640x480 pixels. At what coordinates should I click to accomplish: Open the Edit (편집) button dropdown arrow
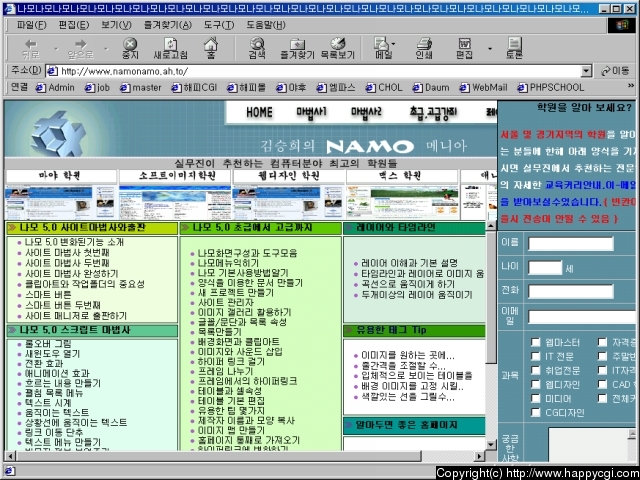point(490,49)
